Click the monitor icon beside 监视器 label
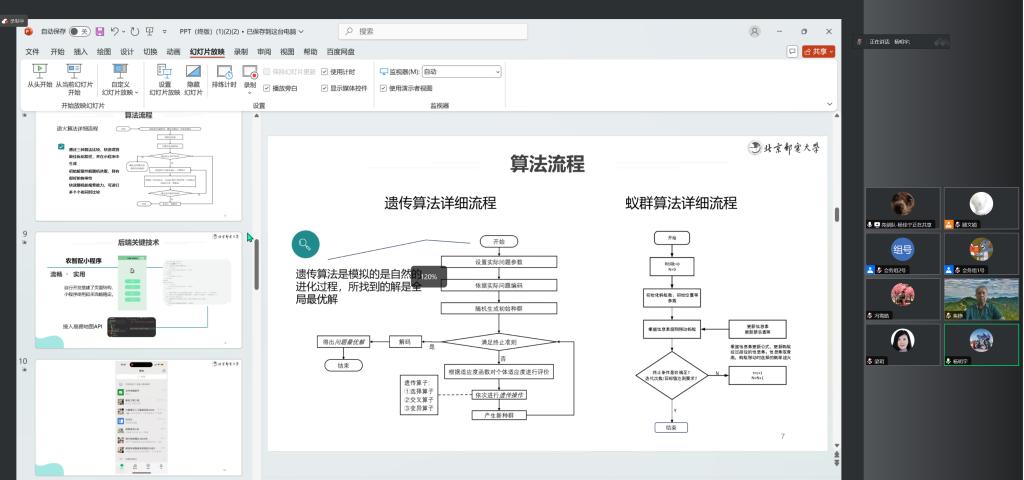1024x480 pixels. (x=384, y=72)
